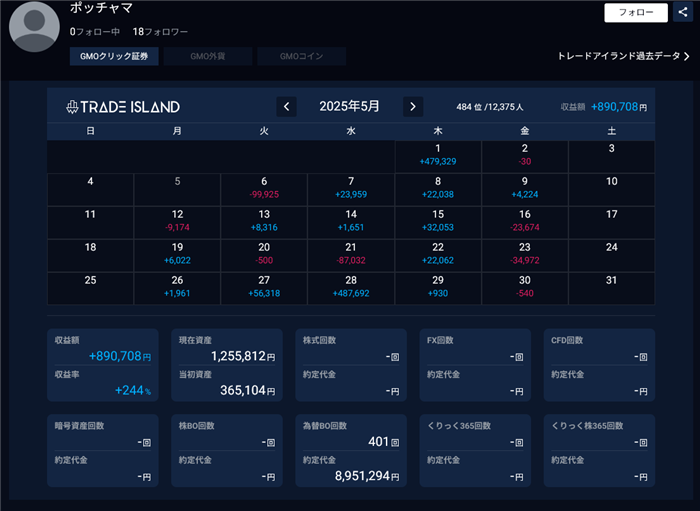Select May 6 cell showing -99,925
The height and width of the screenshot is (511, 700).
coord(264,190)
